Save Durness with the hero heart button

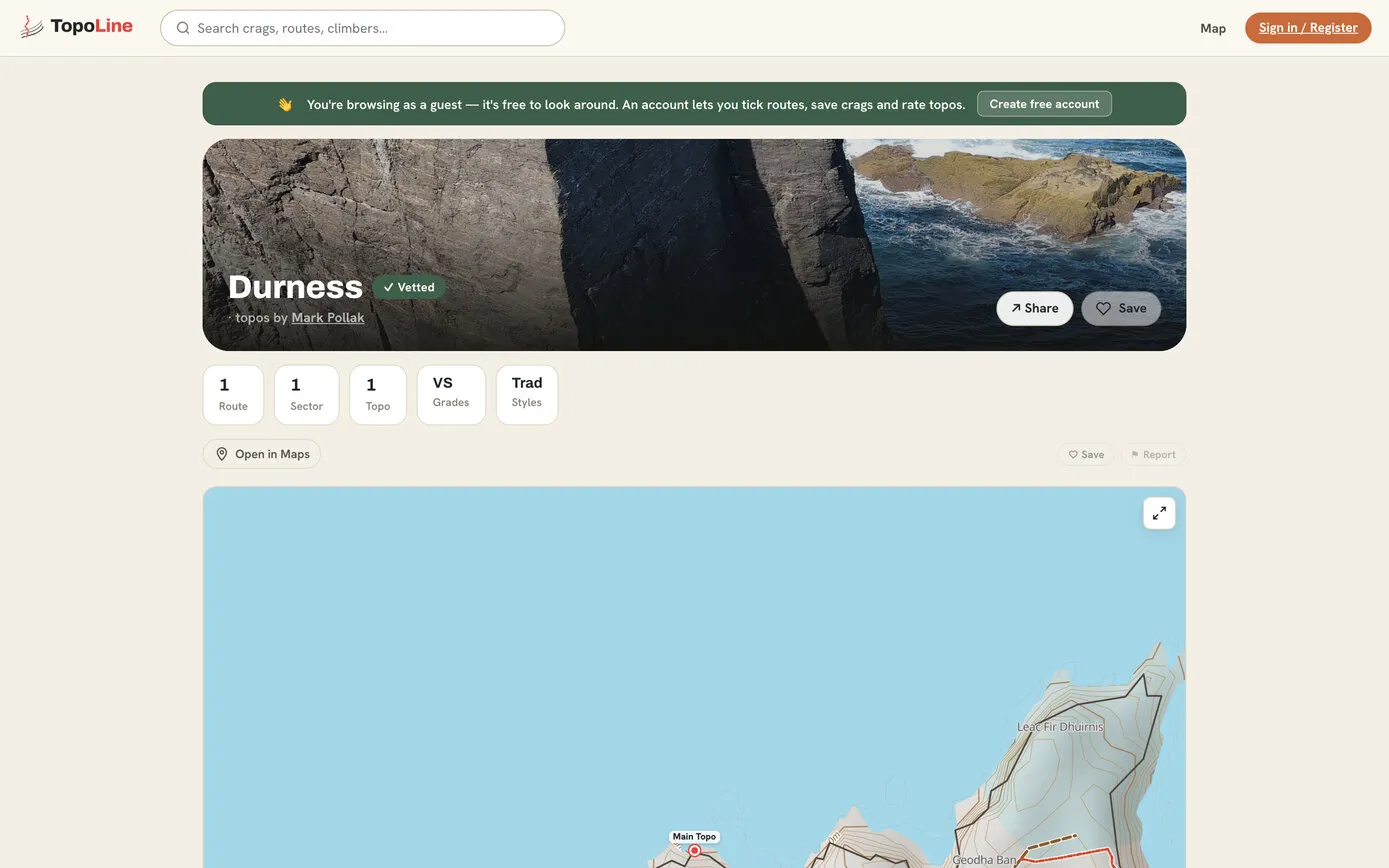coord(1121,308)
